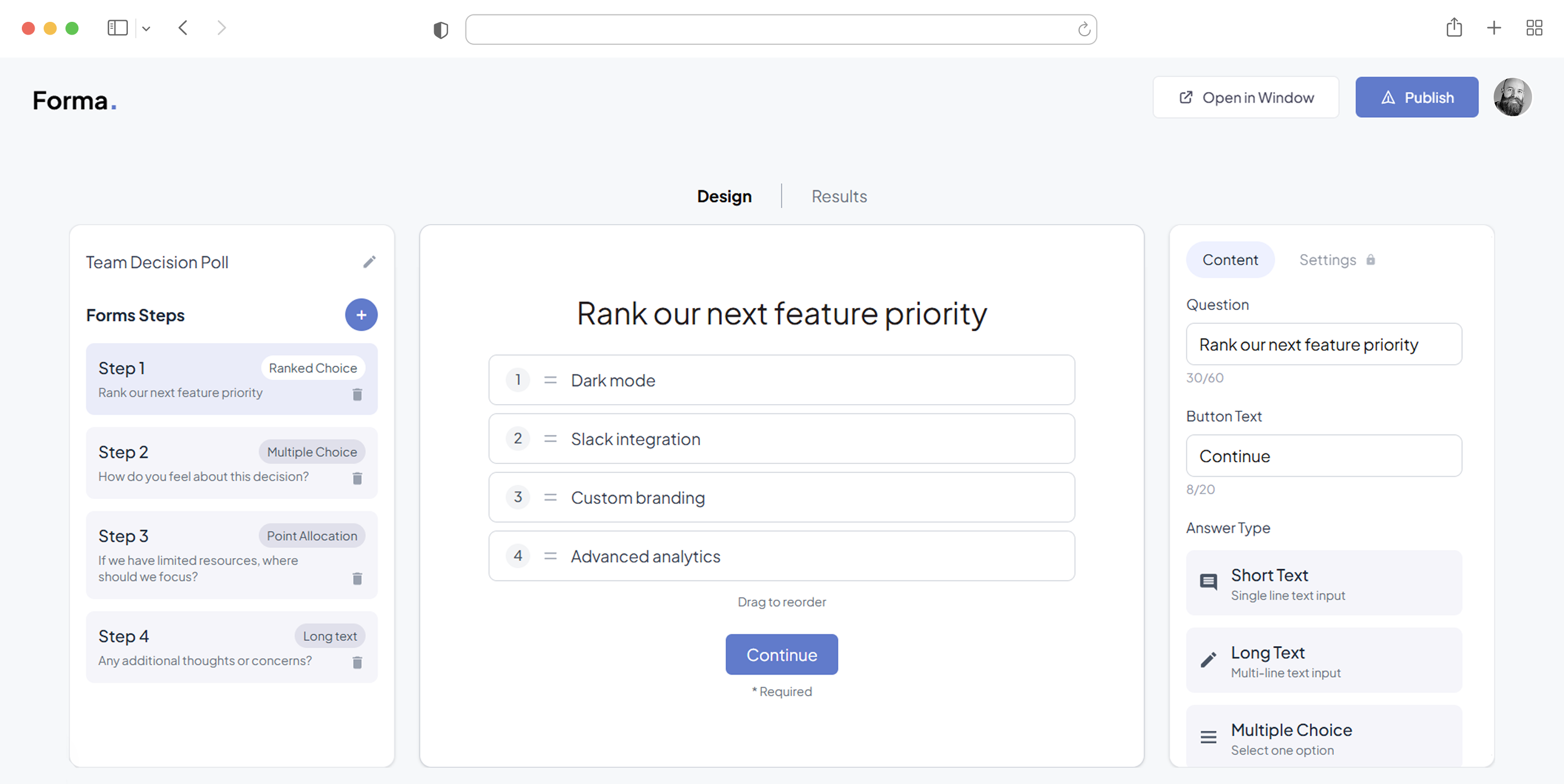Click the pencil icon to rename Team Decision Poll
The image size is (1564, 784).
[x=369, y=262]
